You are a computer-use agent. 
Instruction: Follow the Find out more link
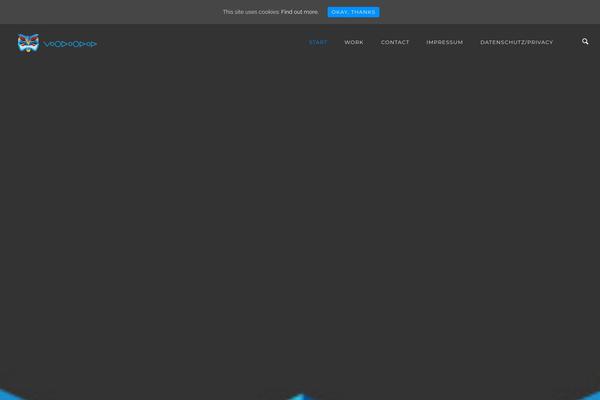pyautogui.click(x=300, y=12)
